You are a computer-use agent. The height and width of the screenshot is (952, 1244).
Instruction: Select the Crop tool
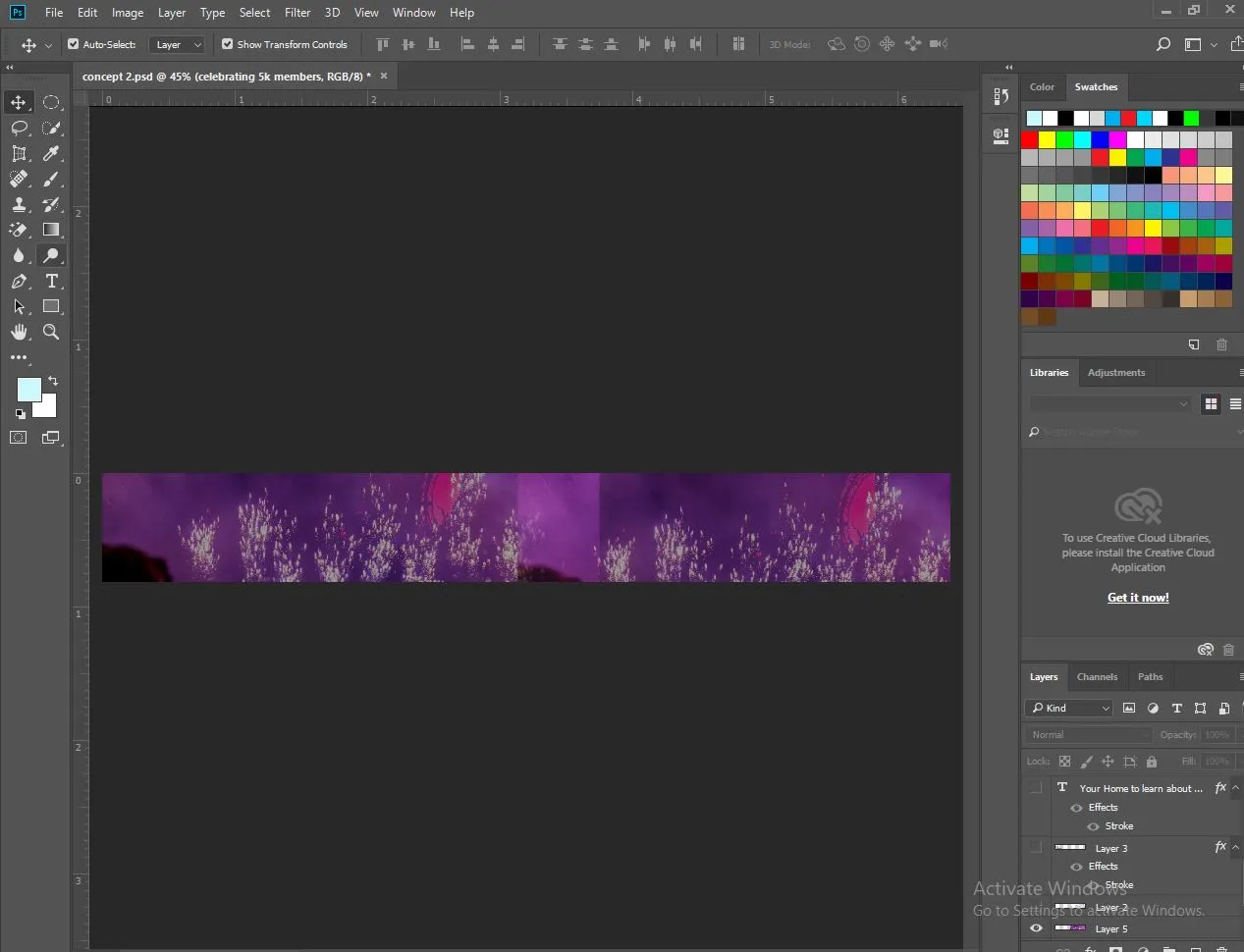coord(19,153)
